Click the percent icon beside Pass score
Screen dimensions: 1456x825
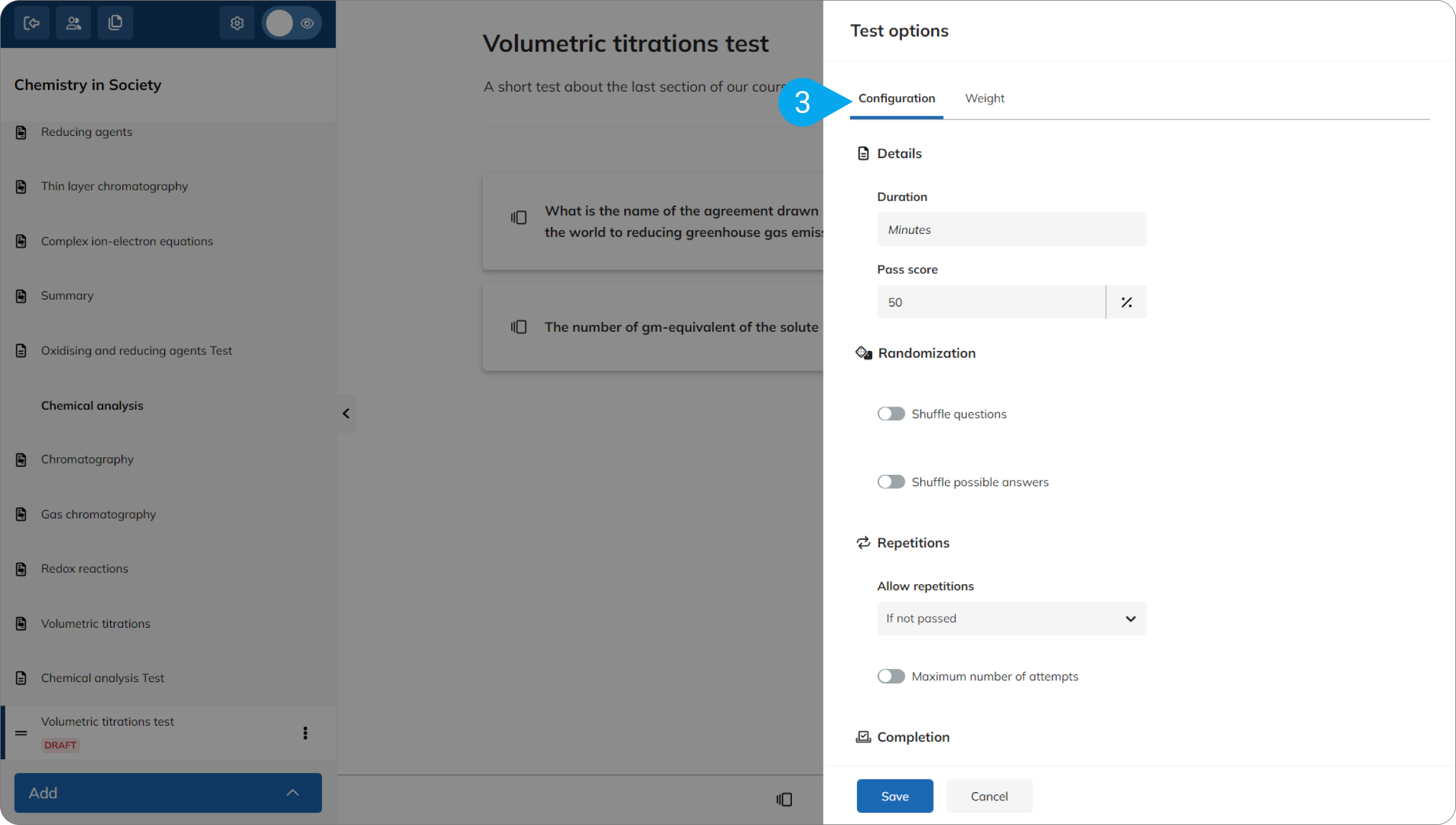pos(1126,302)
